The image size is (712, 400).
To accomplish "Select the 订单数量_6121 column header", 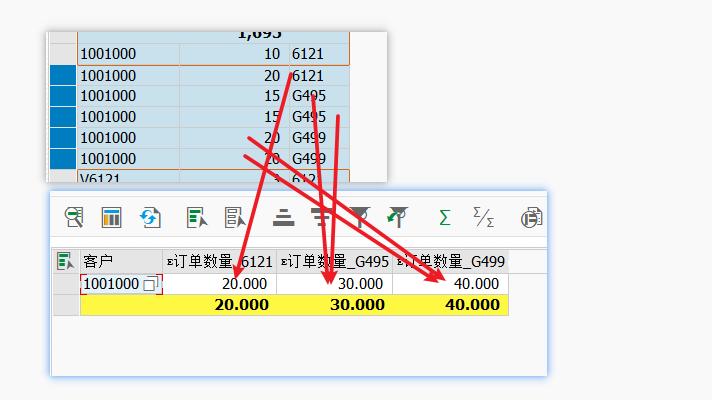I will 220,262.
